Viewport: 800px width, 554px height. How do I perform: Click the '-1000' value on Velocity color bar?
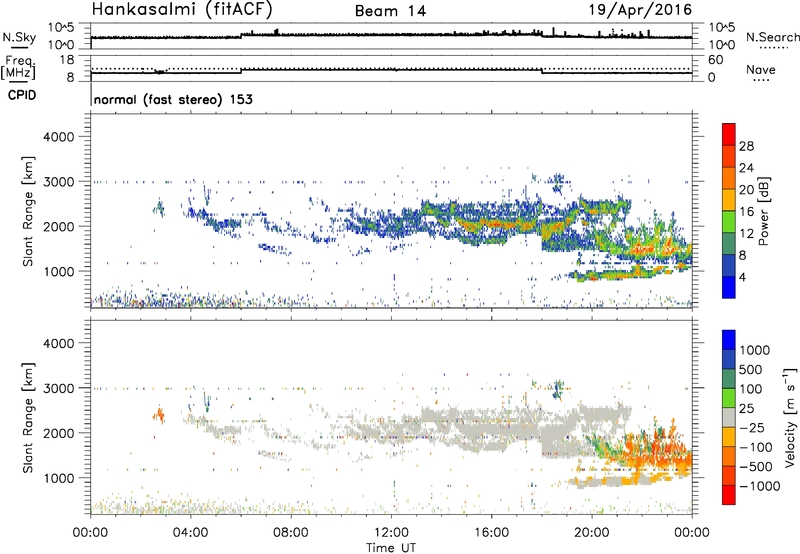[x=759, y=486]
